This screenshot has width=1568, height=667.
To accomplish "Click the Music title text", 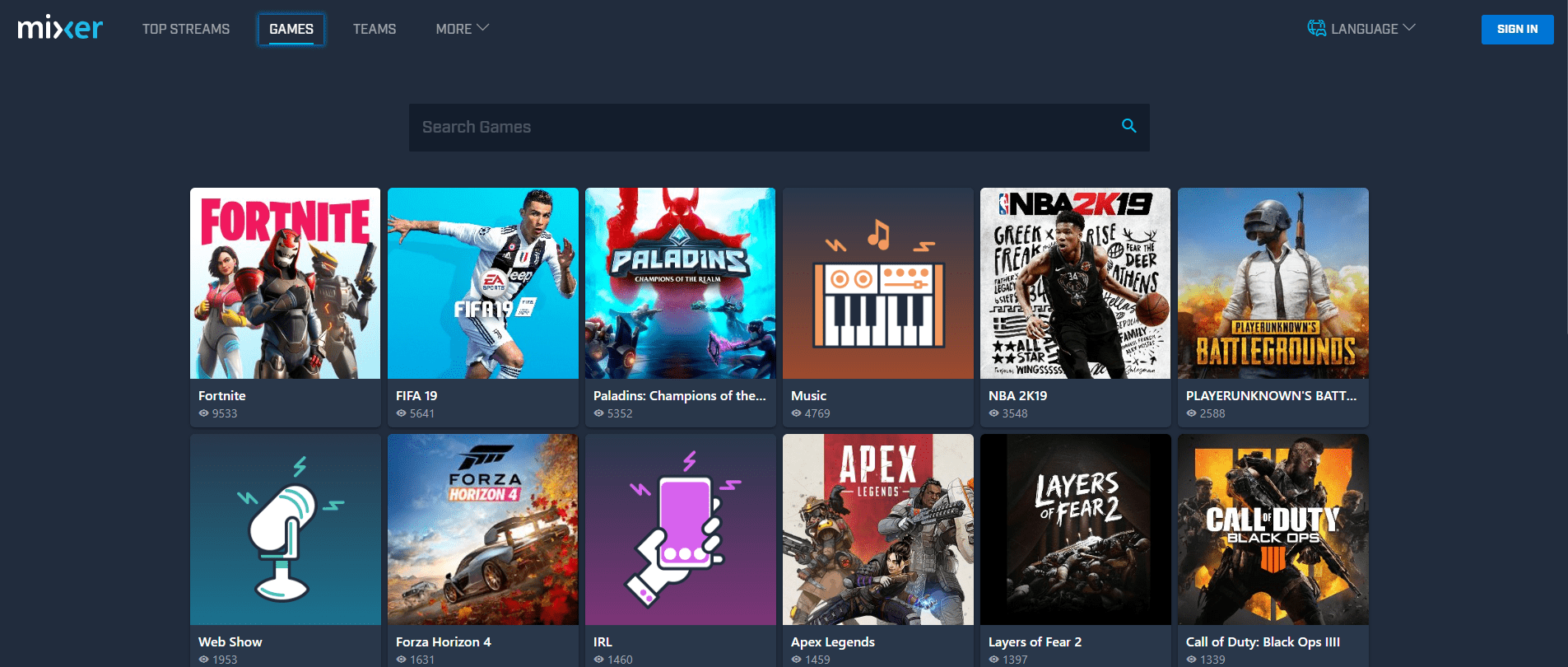I will [x=808, y=396].
